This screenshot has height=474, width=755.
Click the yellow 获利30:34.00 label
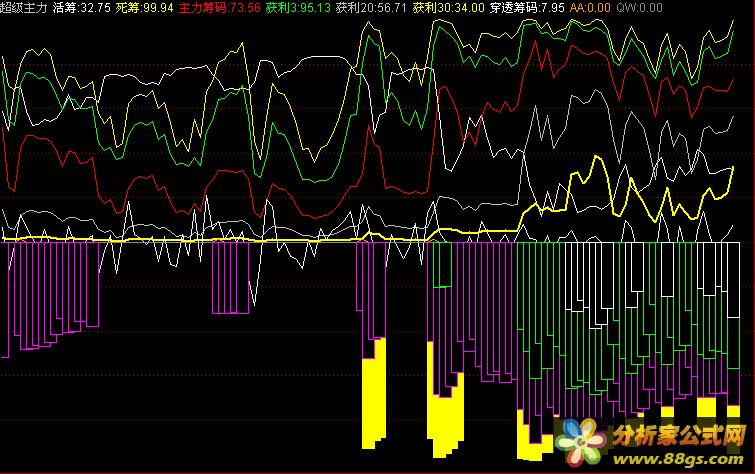(448, 8)
